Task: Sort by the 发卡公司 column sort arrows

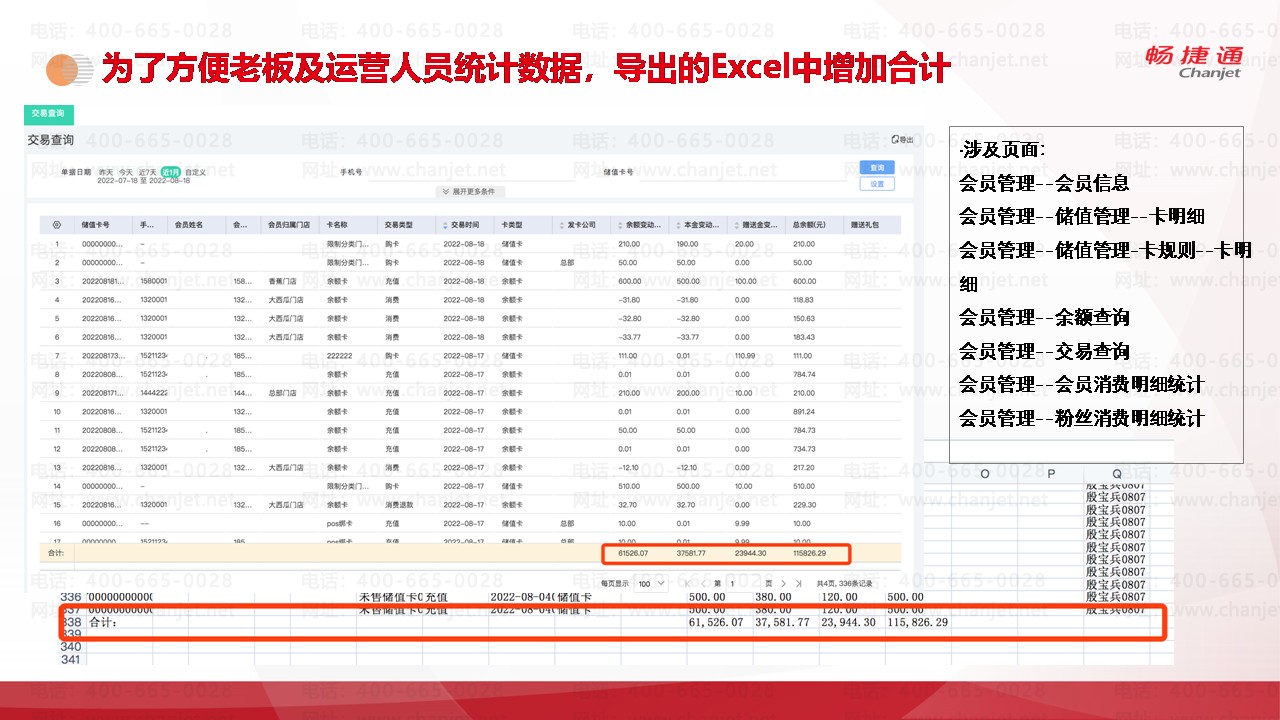Action: click(561, 225)
